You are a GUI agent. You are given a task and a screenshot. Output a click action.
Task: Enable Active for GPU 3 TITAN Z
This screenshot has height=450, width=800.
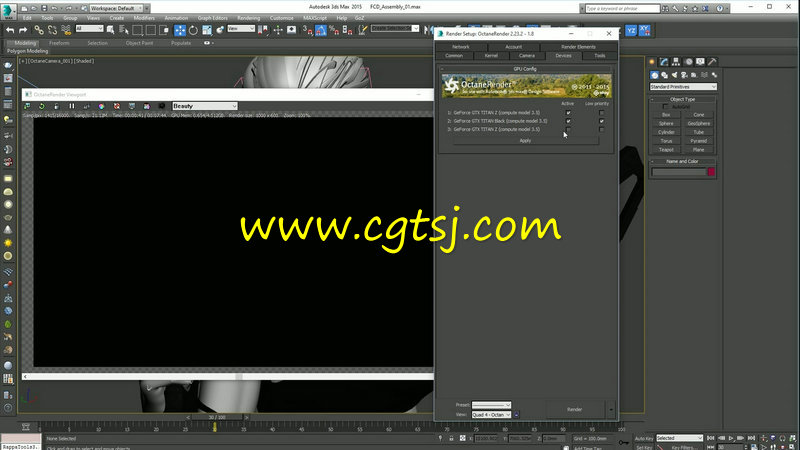[568, 130]
